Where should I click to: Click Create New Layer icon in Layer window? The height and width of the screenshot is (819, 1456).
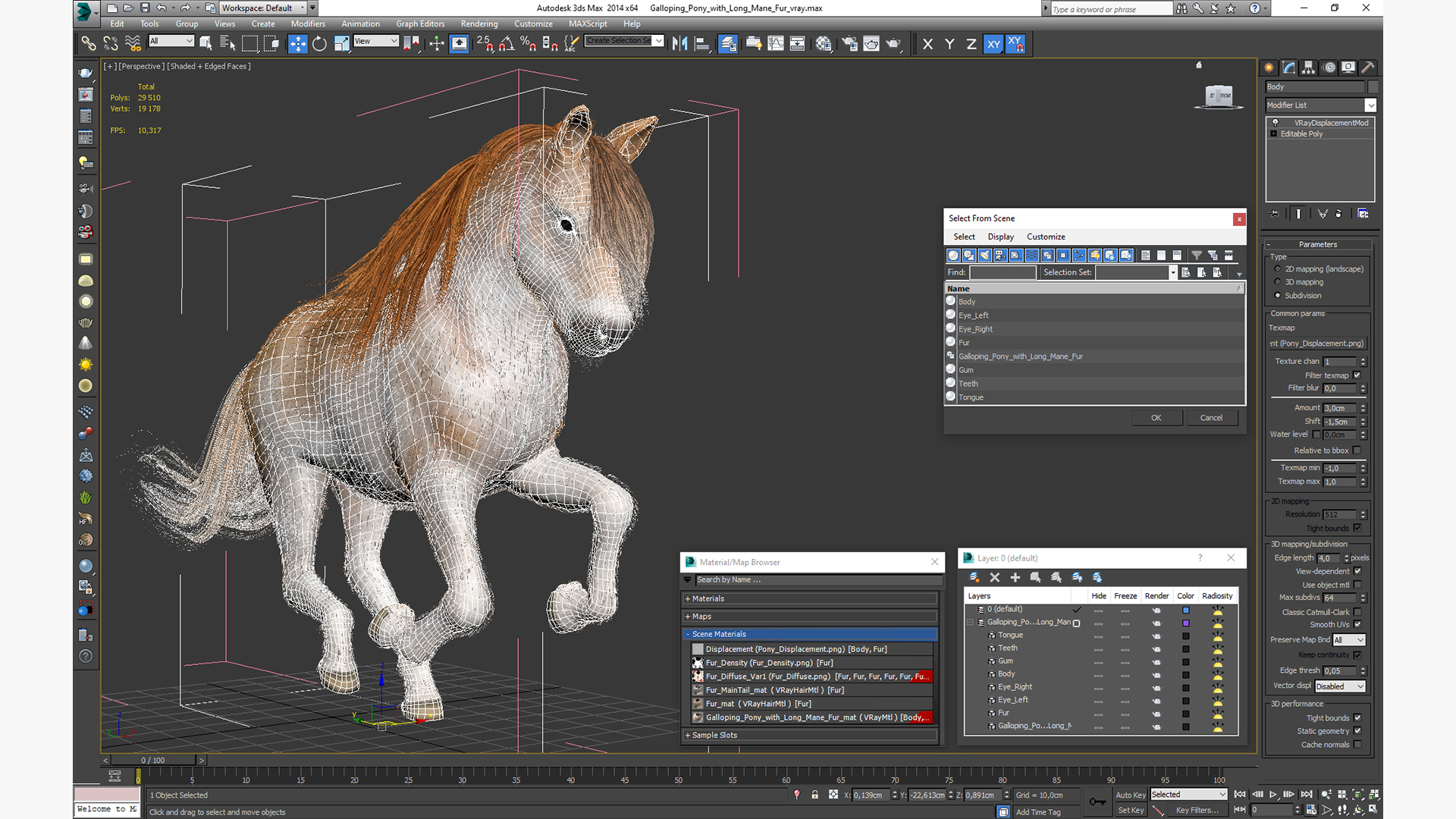tap(974, 578)
